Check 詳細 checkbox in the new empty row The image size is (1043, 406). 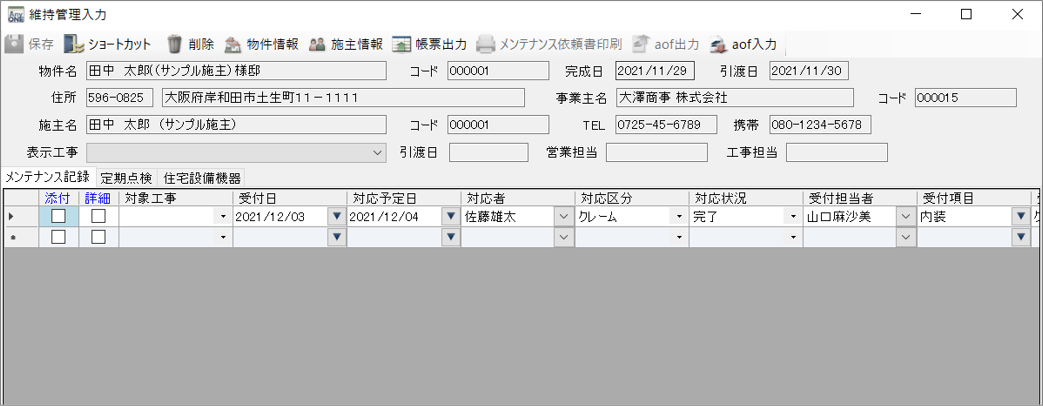coord(98,237)
